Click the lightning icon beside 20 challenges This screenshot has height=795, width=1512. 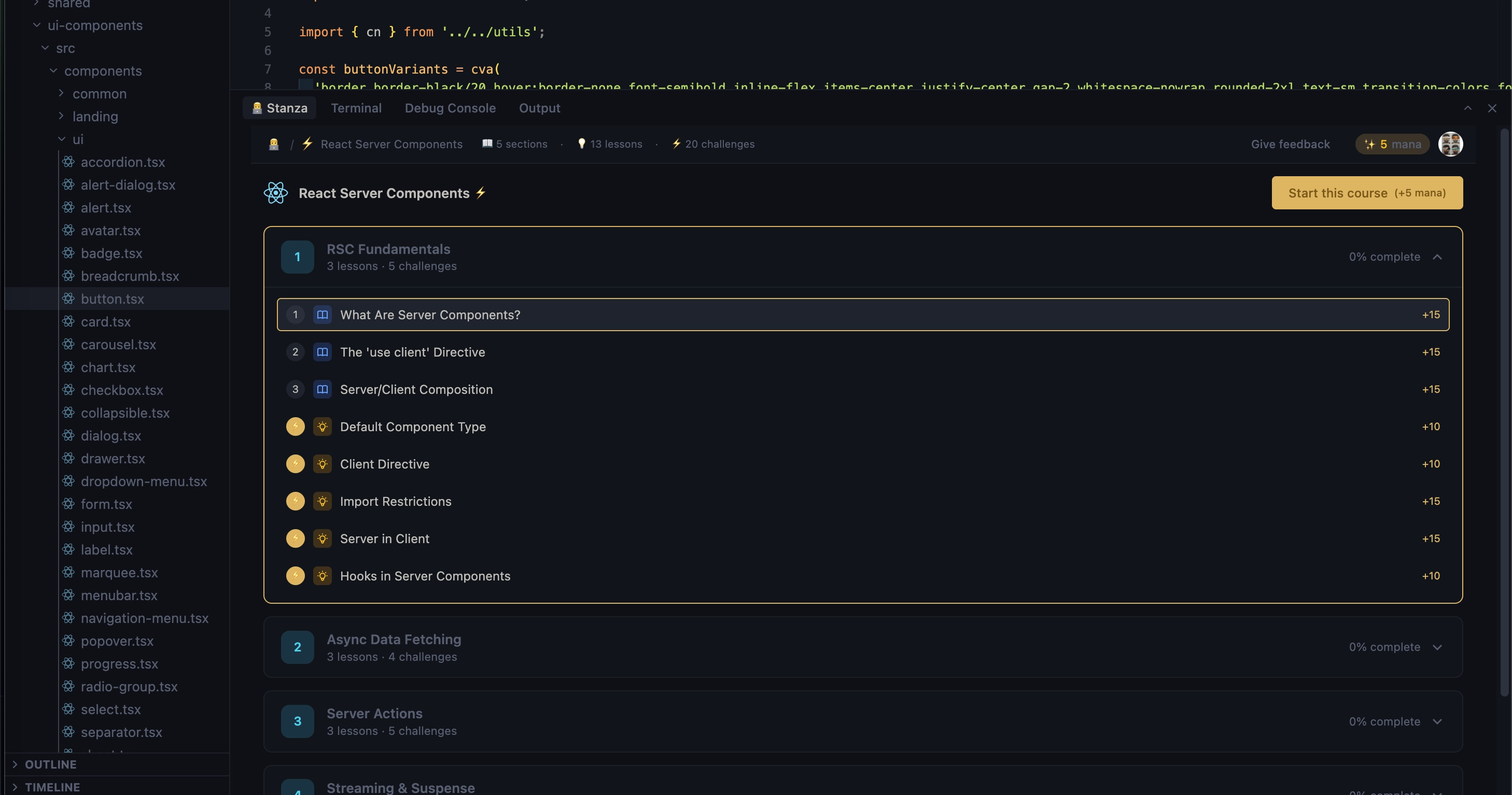(676, 144)
